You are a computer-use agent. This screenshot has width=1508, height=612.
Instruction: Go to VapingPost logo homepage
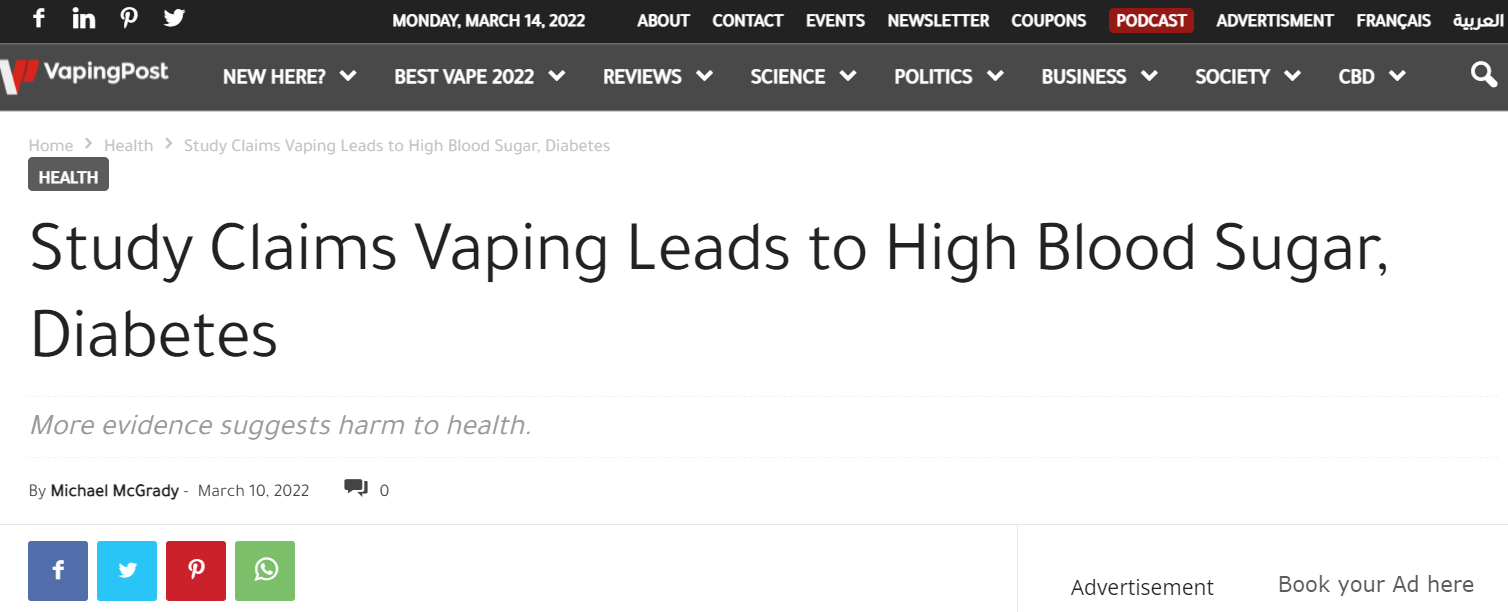(x=86, y=73)
